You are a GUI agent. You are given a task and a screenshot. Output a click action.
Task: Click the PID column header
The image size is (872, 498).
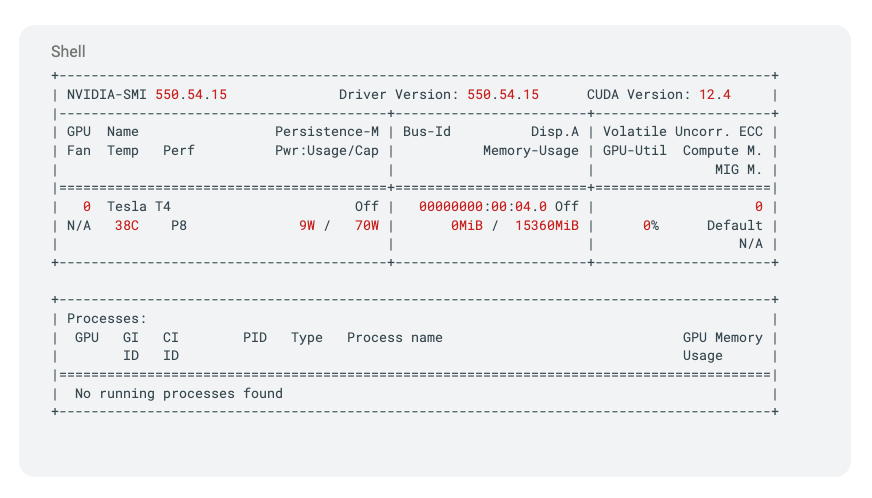pyautogui.click(x=254, y=338)
